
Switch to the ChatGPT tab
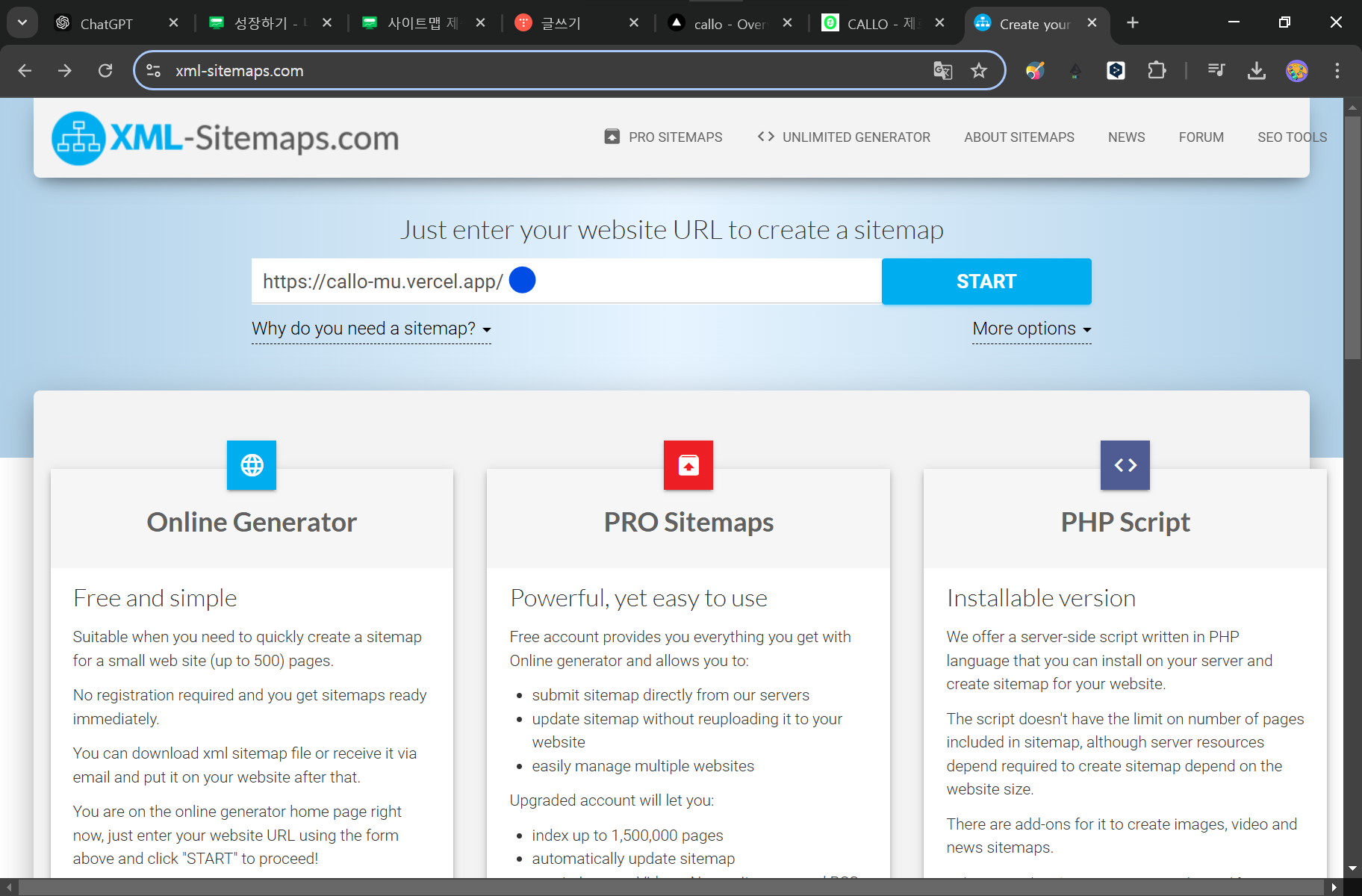click(x=106, y=24)
